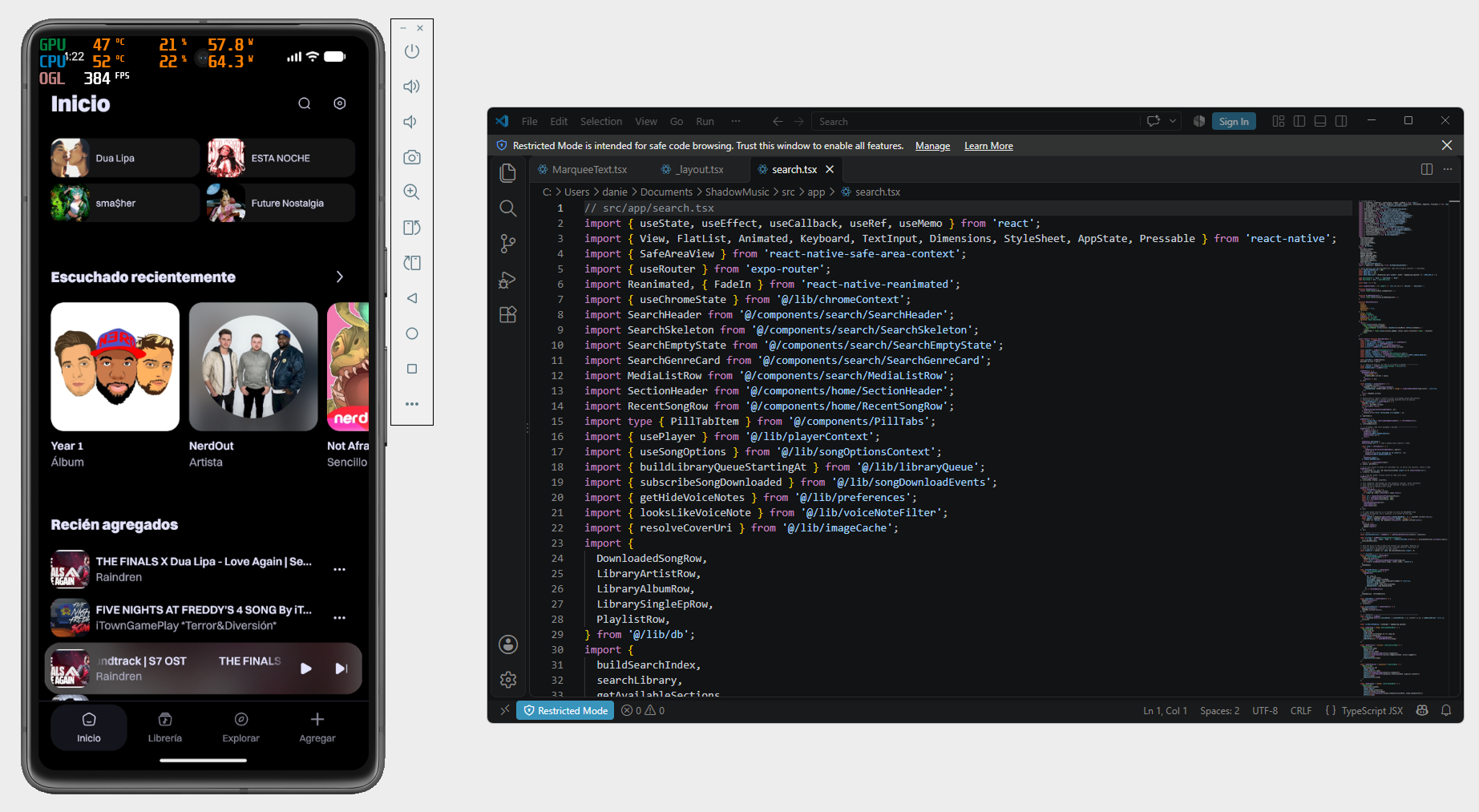
Task: Open the overflow menu in VS Code menu bar
Action: click(x=735, y=121)
